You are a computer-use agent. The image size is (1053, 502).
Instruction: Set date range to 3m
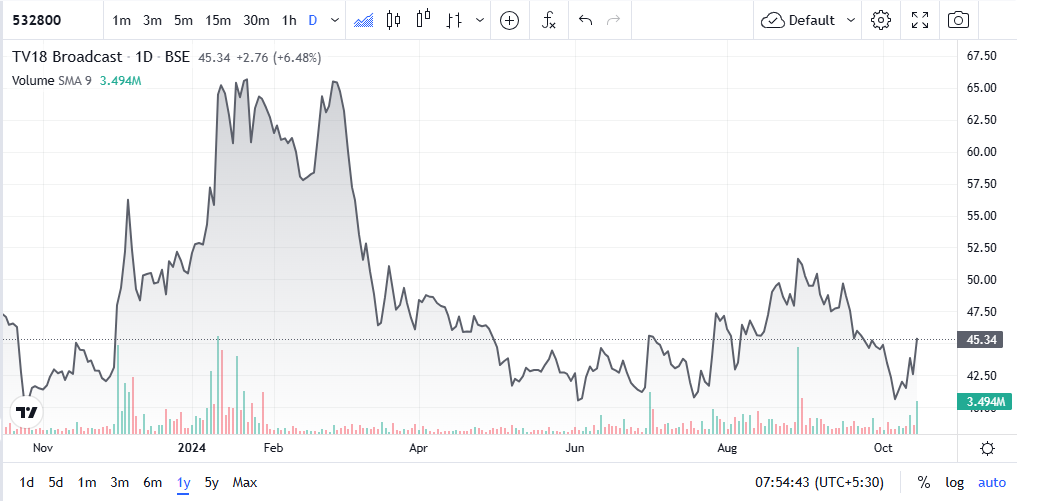click(120, 482)
